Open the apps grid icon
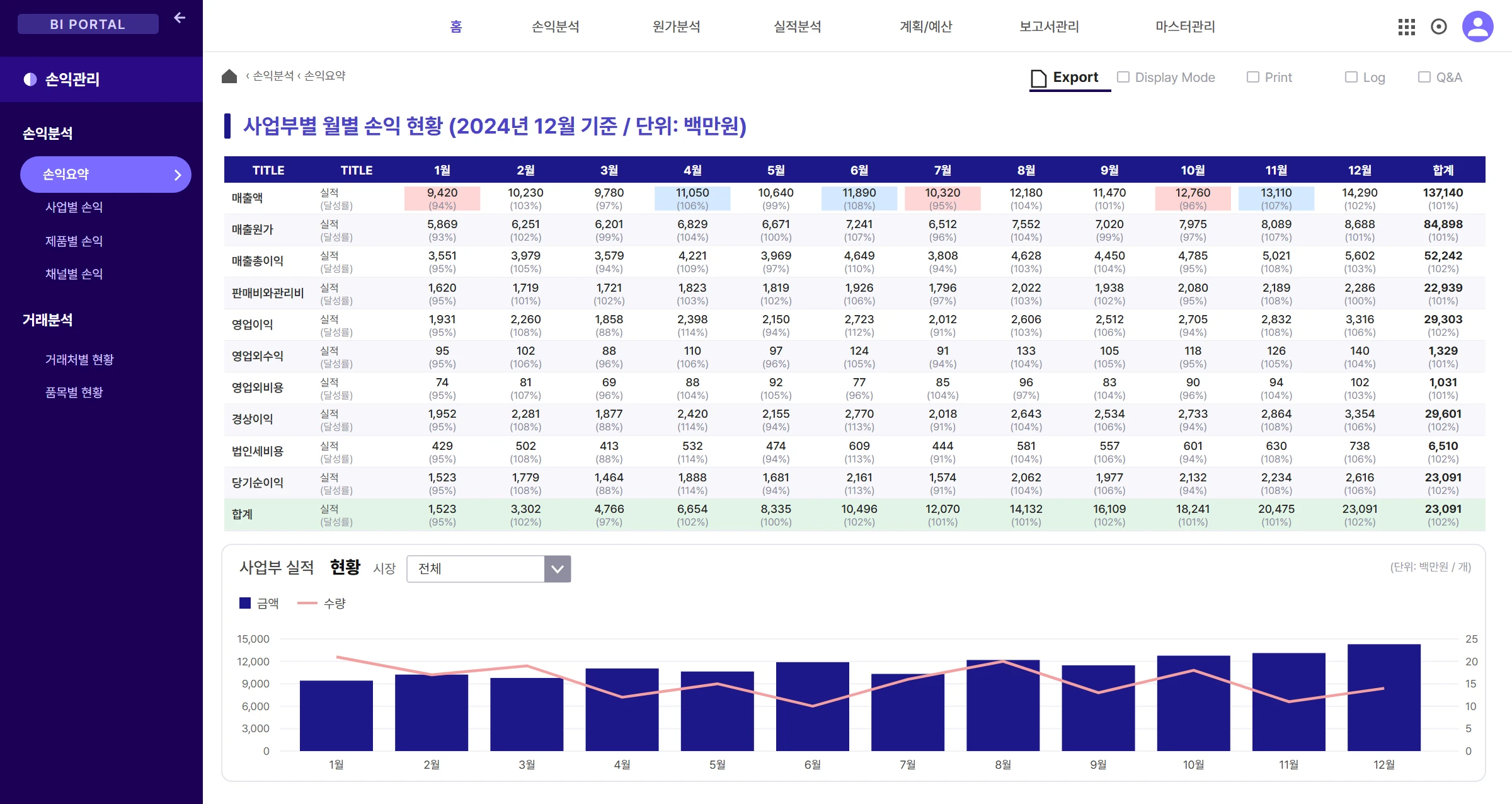Screen dimensions: 1512x804 point(1406,26)
